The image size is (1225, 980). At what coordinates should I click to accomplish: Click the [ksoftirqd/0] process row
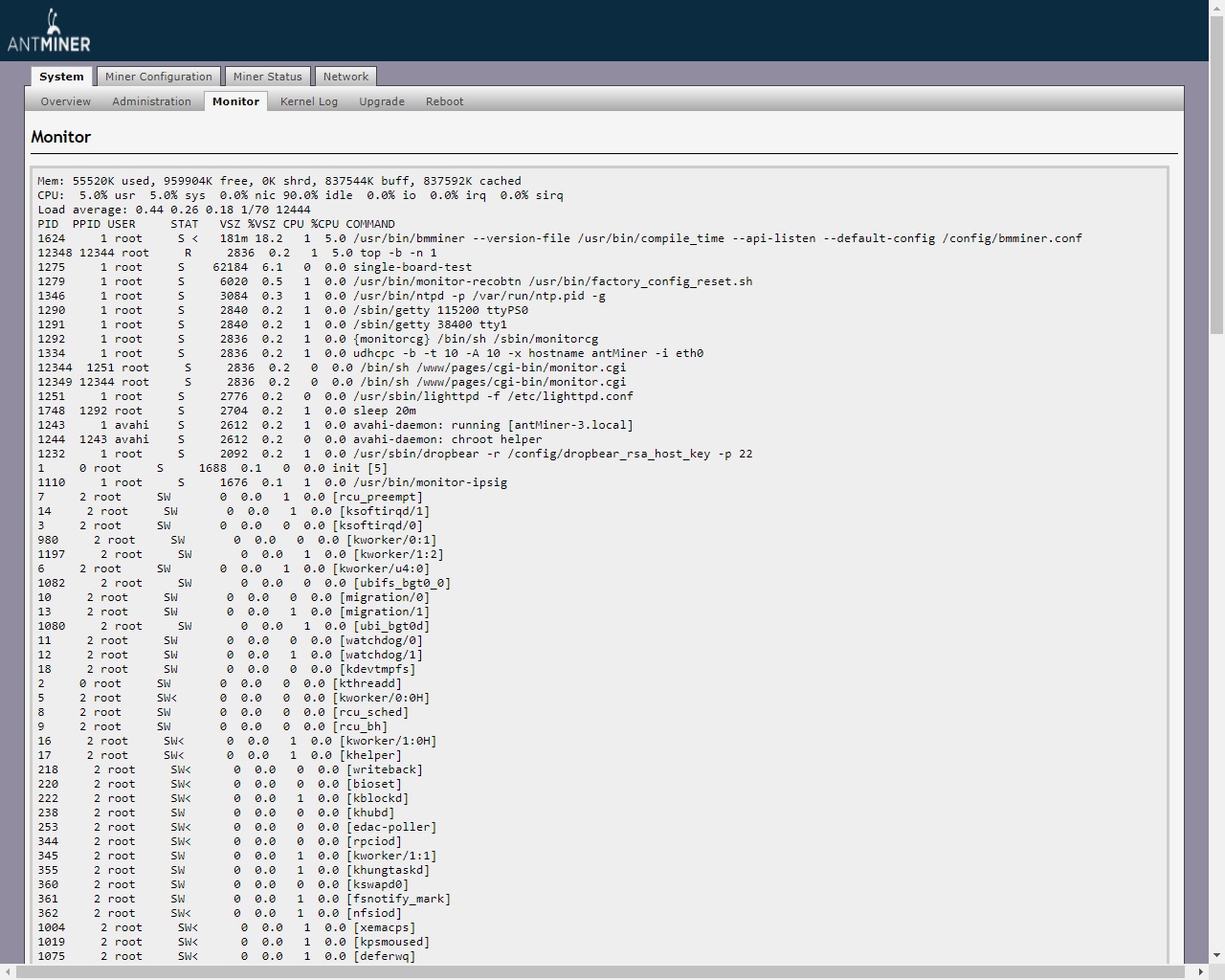click(231, 525)
